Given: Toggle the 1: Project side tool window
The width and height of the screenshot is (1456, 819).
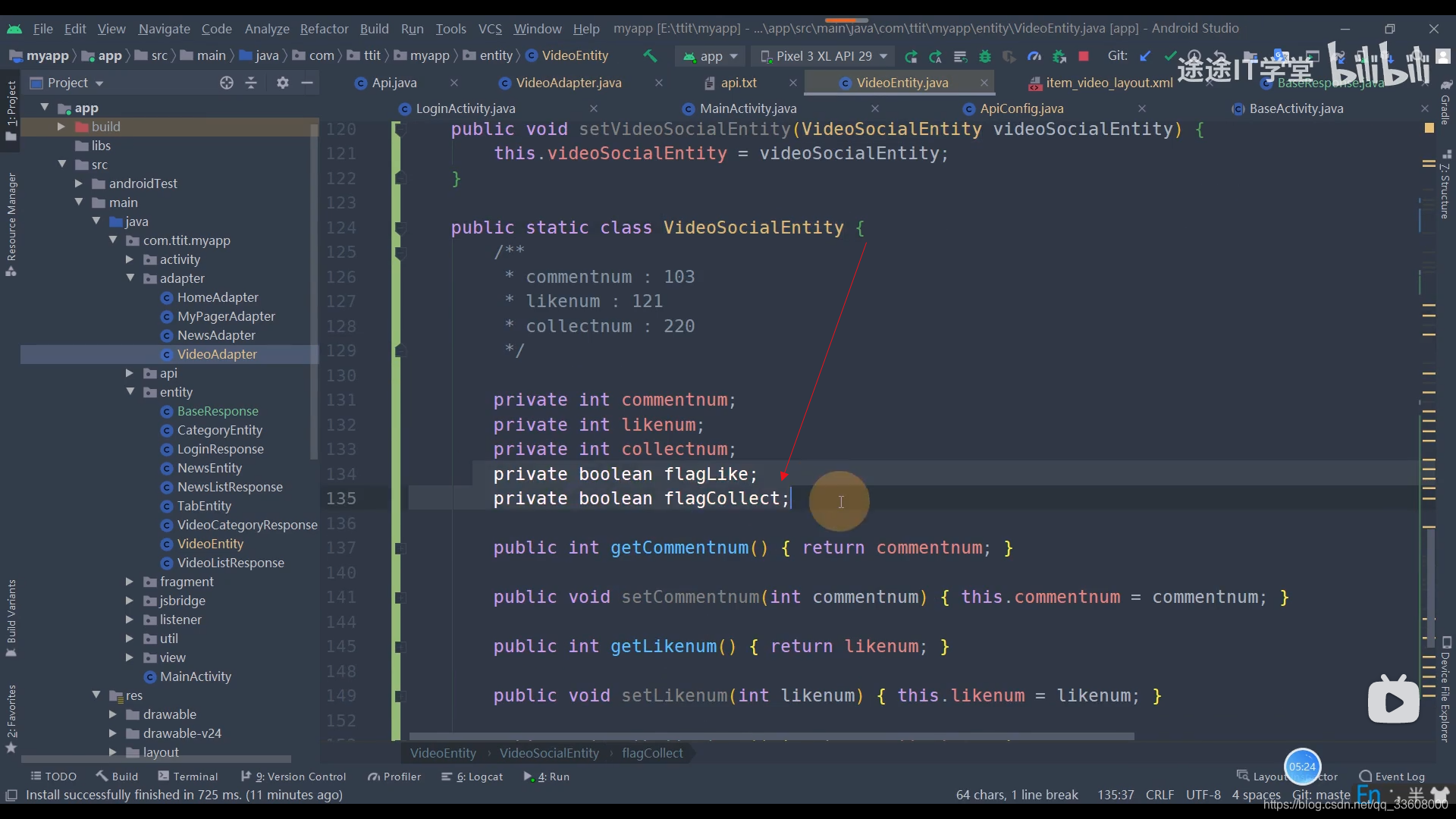Looking at the screenshot, I should [11, 110].
